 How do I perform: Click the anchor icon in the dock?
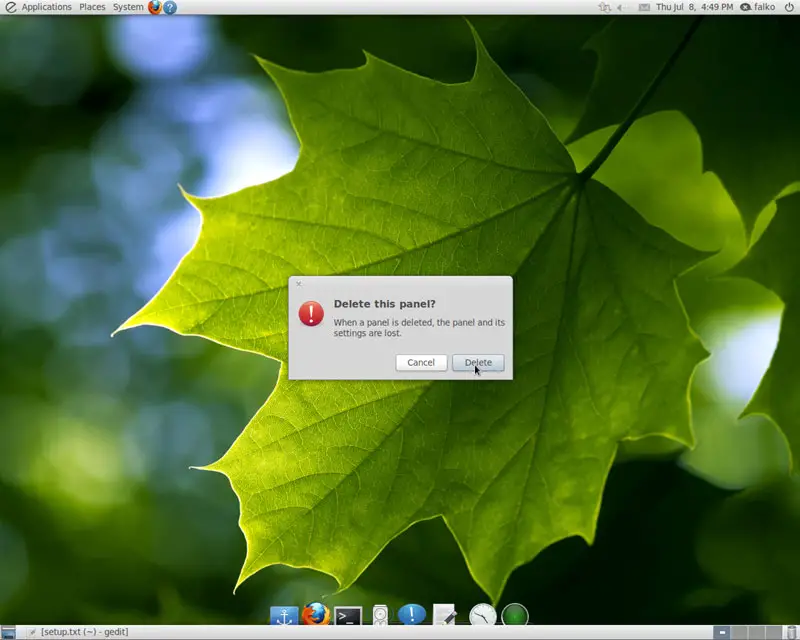coord(284,616)
